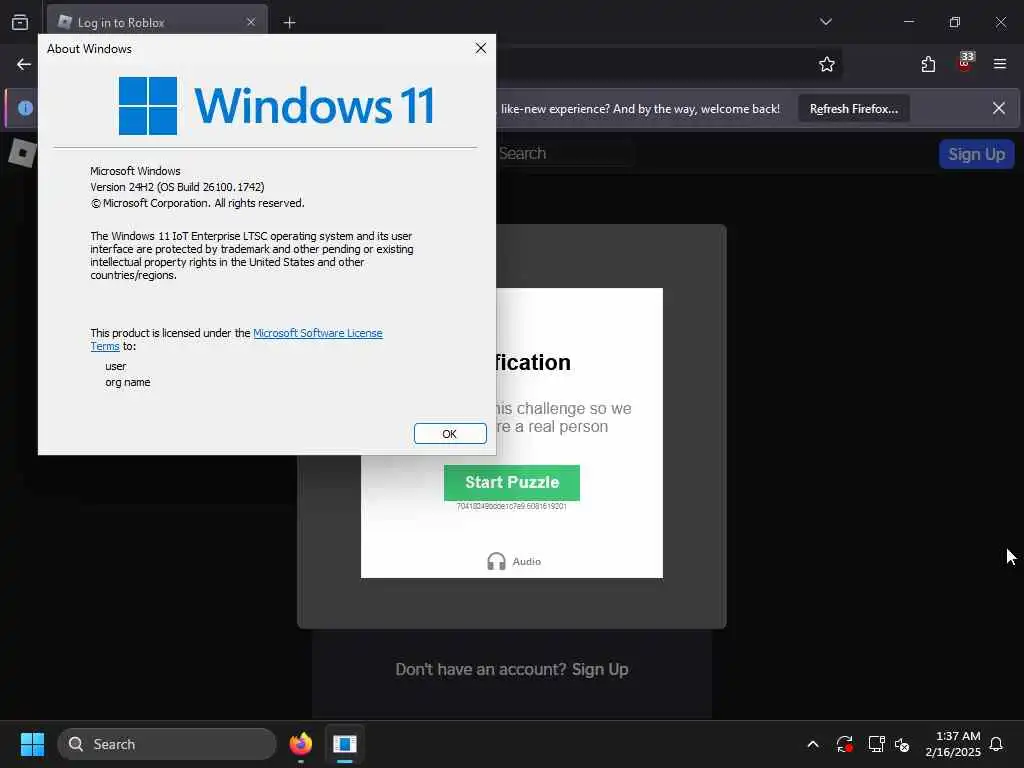Open Microsoft Software License Terms link
The image size is (1024, 768).
[x=317, y=333]
